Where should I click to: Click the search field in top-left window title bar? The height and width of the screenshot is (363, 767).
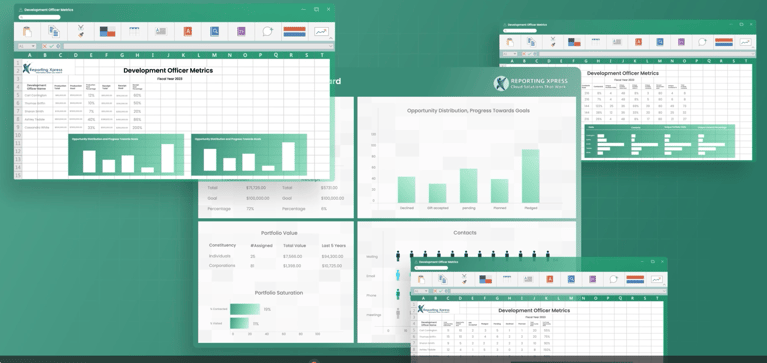coord(40,17)
